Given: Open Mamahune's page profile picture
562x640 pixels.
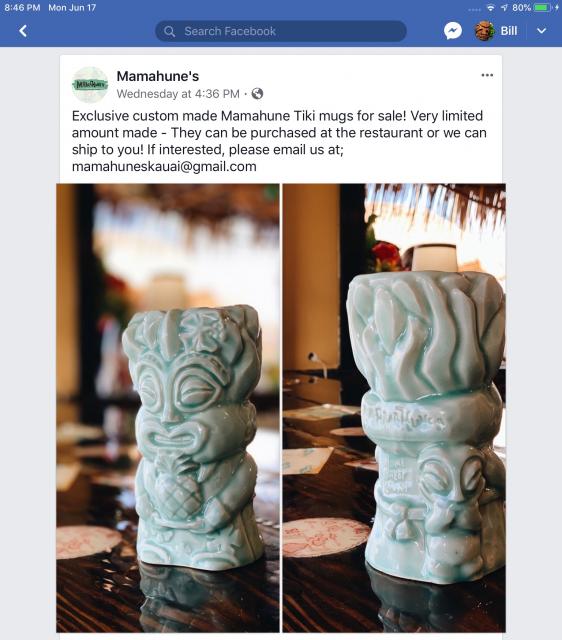Looking at the screenshot, I should tap(90, 84).
